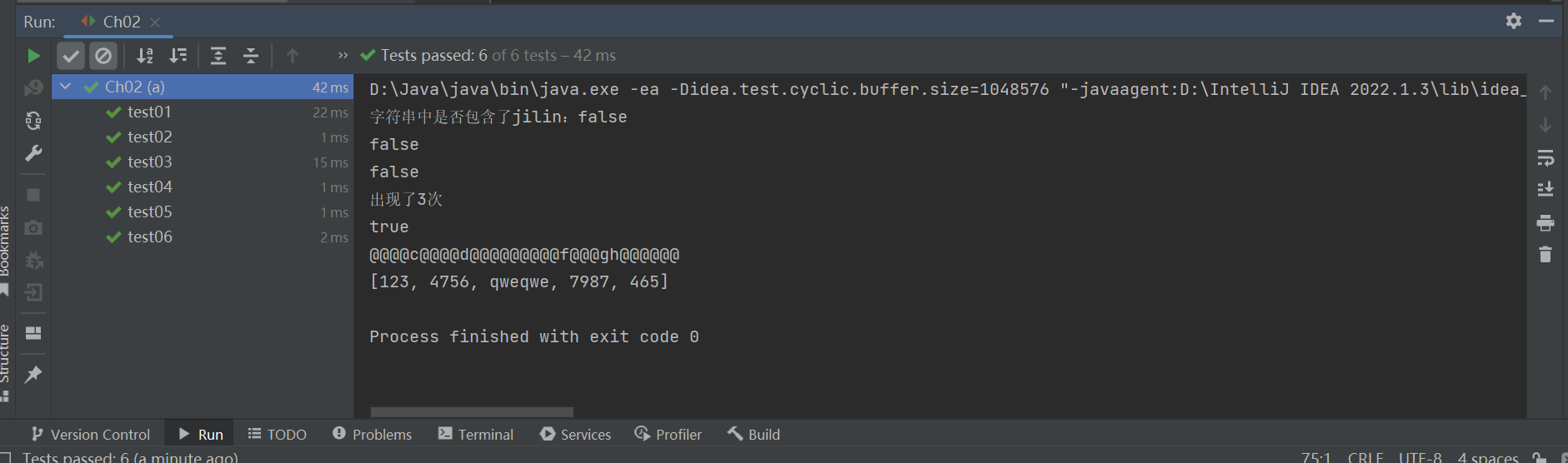Expand all test nodes
1568x463 pixels.
coord(218,56)
